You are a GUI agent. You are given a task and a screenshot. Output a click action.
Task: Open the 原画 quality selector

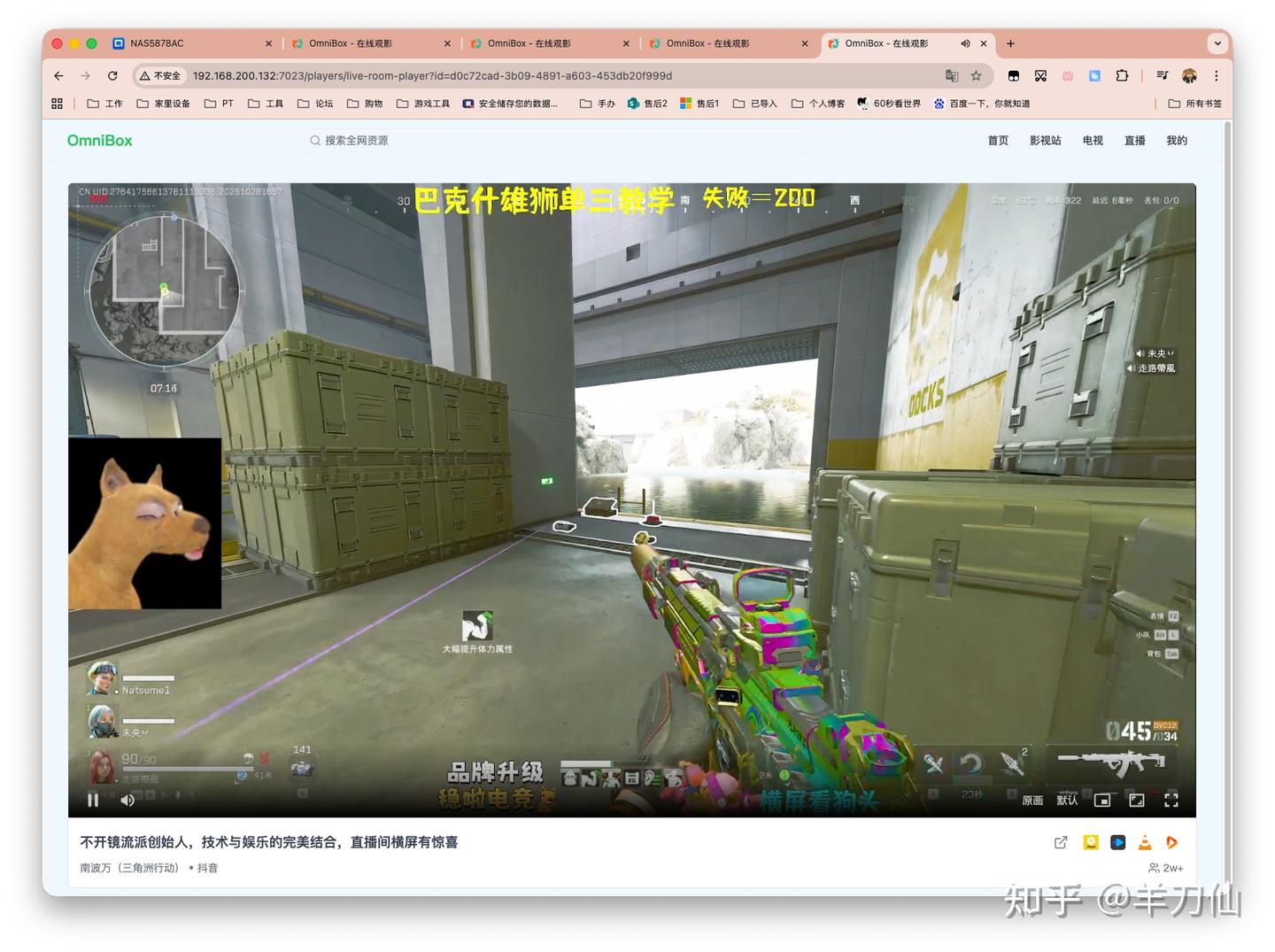point(1032,801)
